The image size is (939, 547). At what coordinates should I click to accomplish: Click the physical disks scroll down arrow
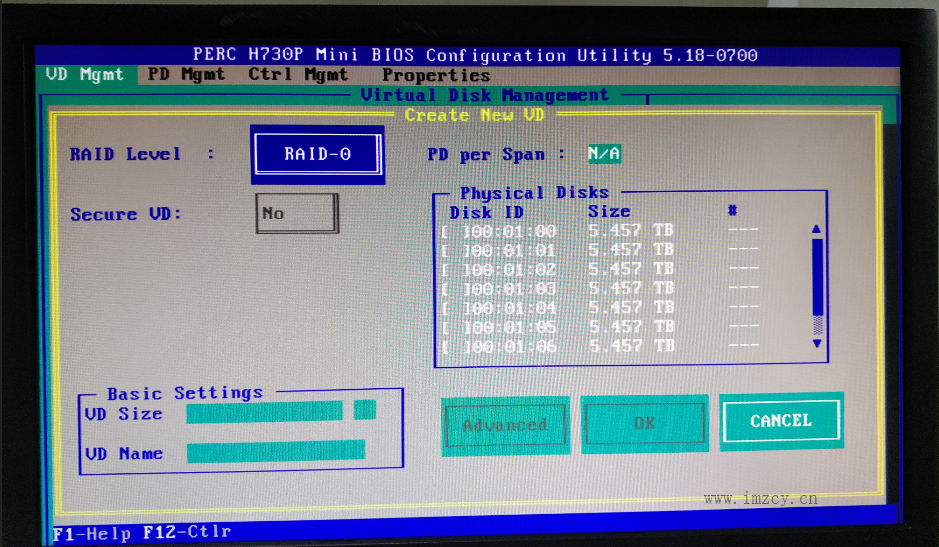point(817,343)
